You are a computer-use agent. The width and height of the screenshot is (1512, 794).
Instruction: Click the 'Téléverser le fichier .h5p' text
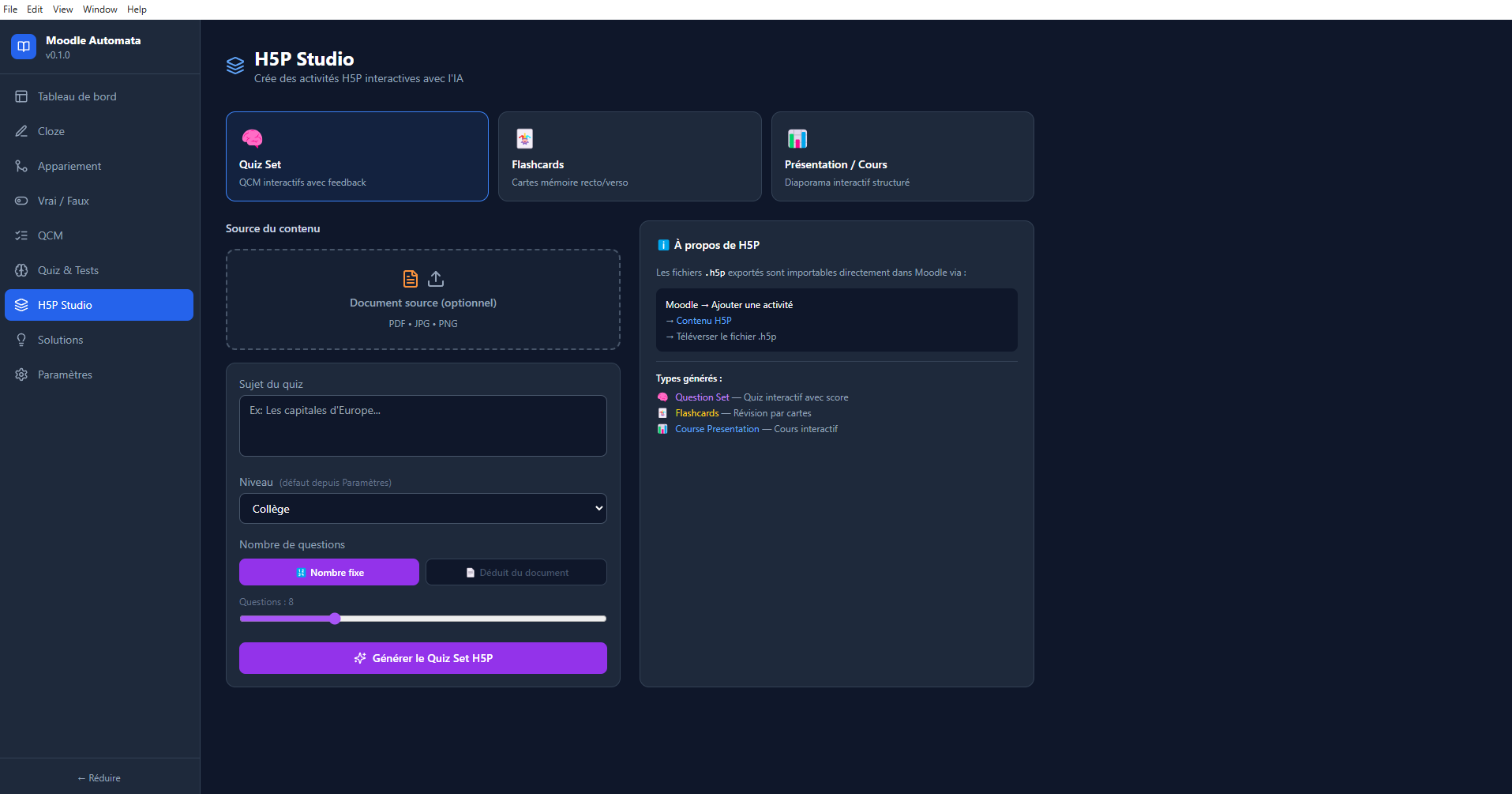[x=726, y=337]
